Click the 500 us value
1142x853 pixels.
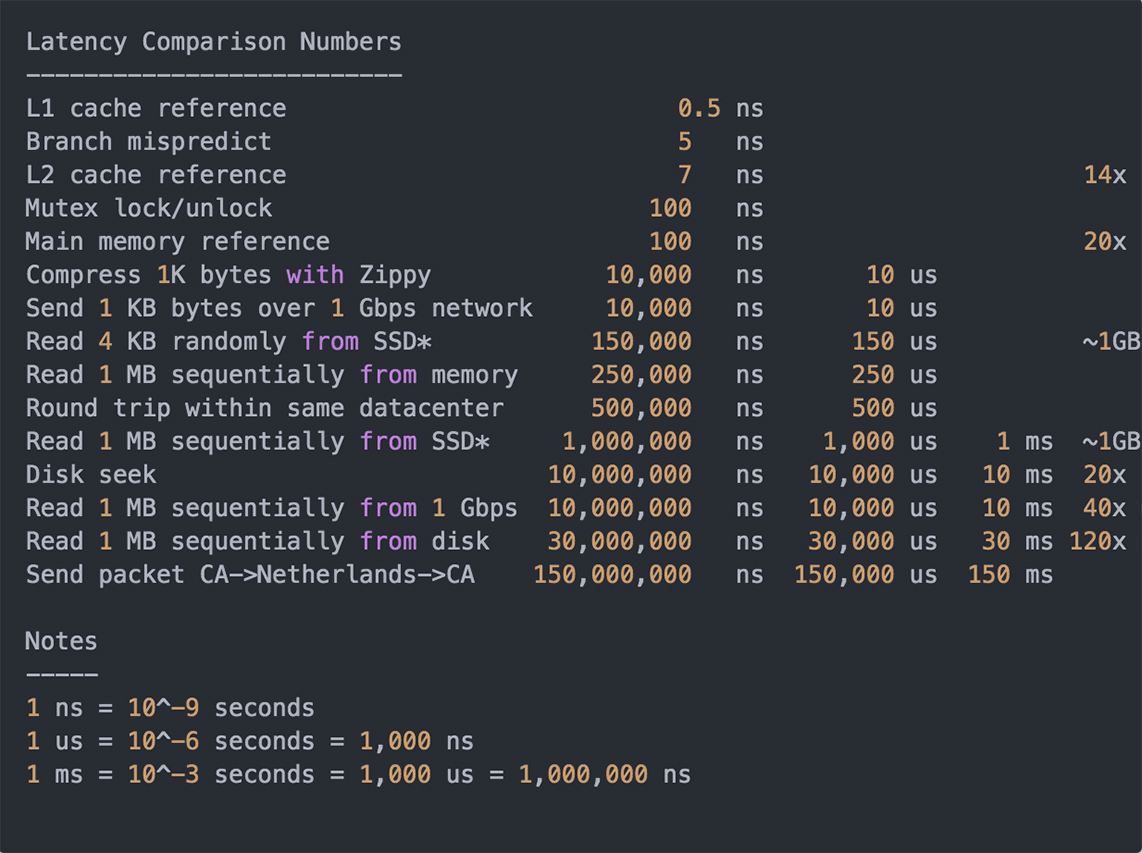[873, 408]
